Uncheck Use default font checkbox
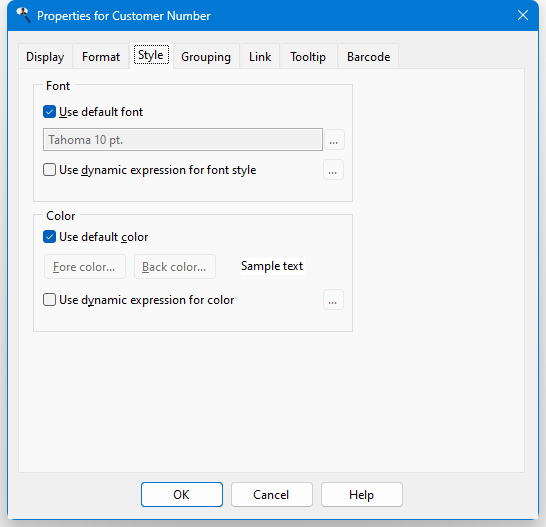Viewport: 546px width, 527px height. (x=49, y=112)
